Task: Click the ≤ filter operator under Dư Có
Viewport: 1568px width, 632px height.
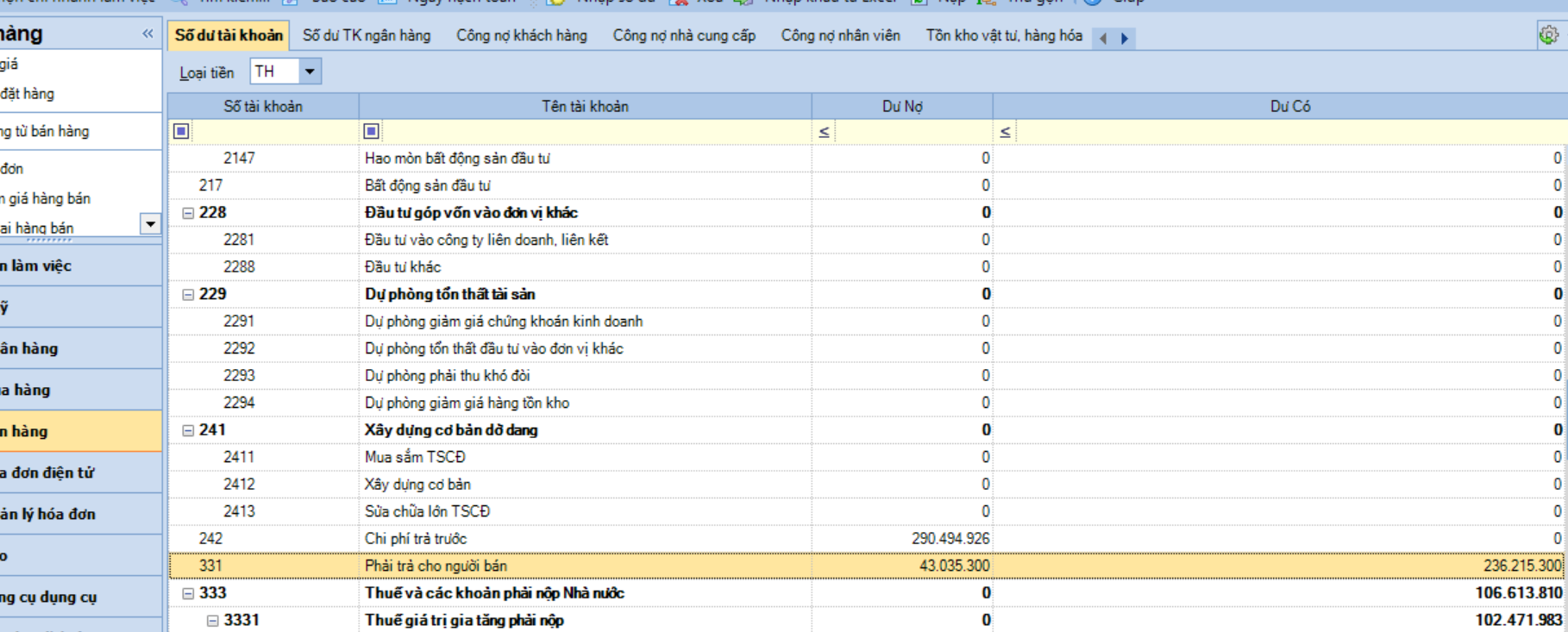Action: [1005, 132]
